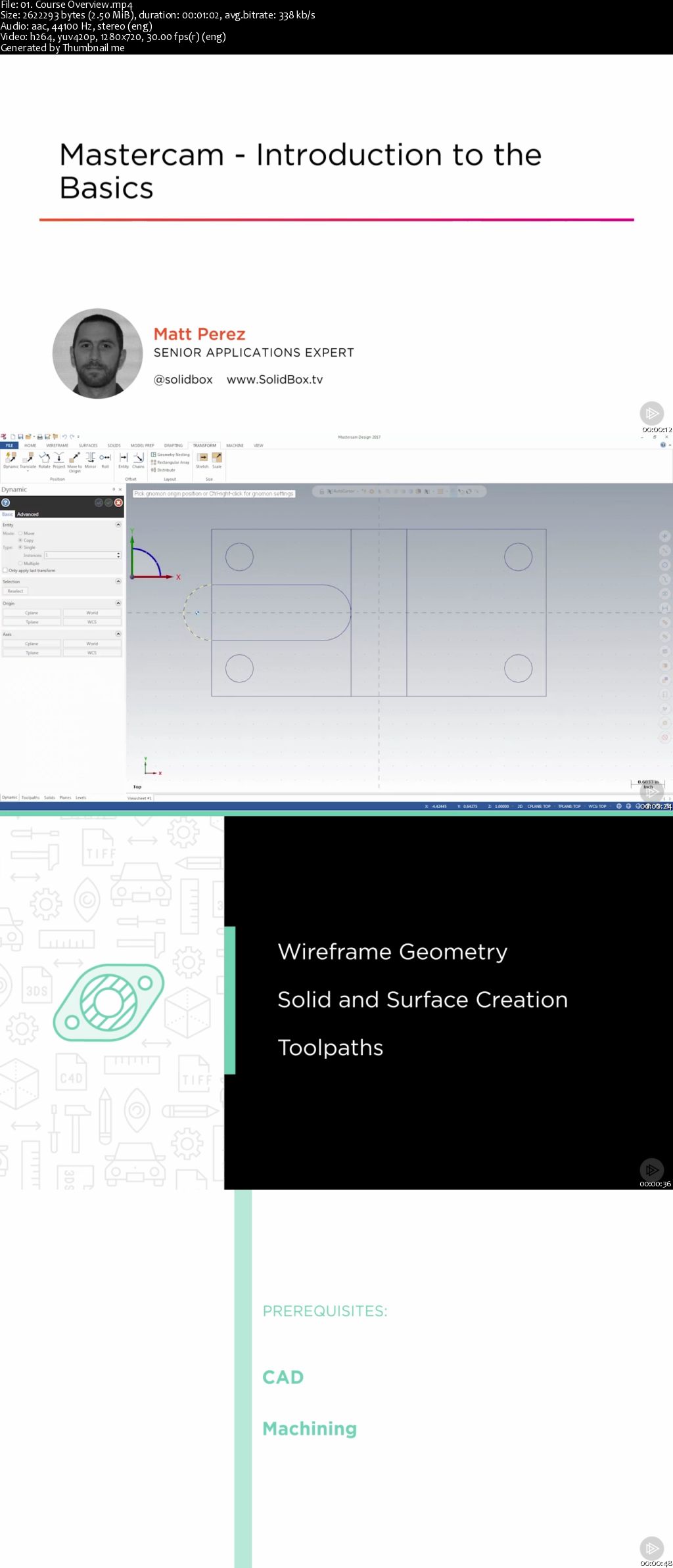Screen dimensions: 673x1568
Task: Select the Copy mode radio button
Action: click(20, 540)
